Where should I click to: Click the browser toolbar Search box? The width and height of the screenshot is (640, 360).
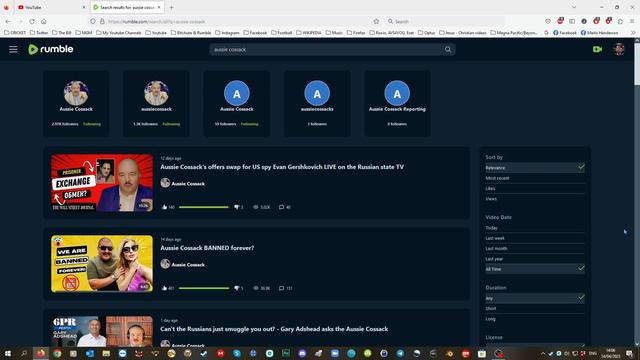click(445, 21)
